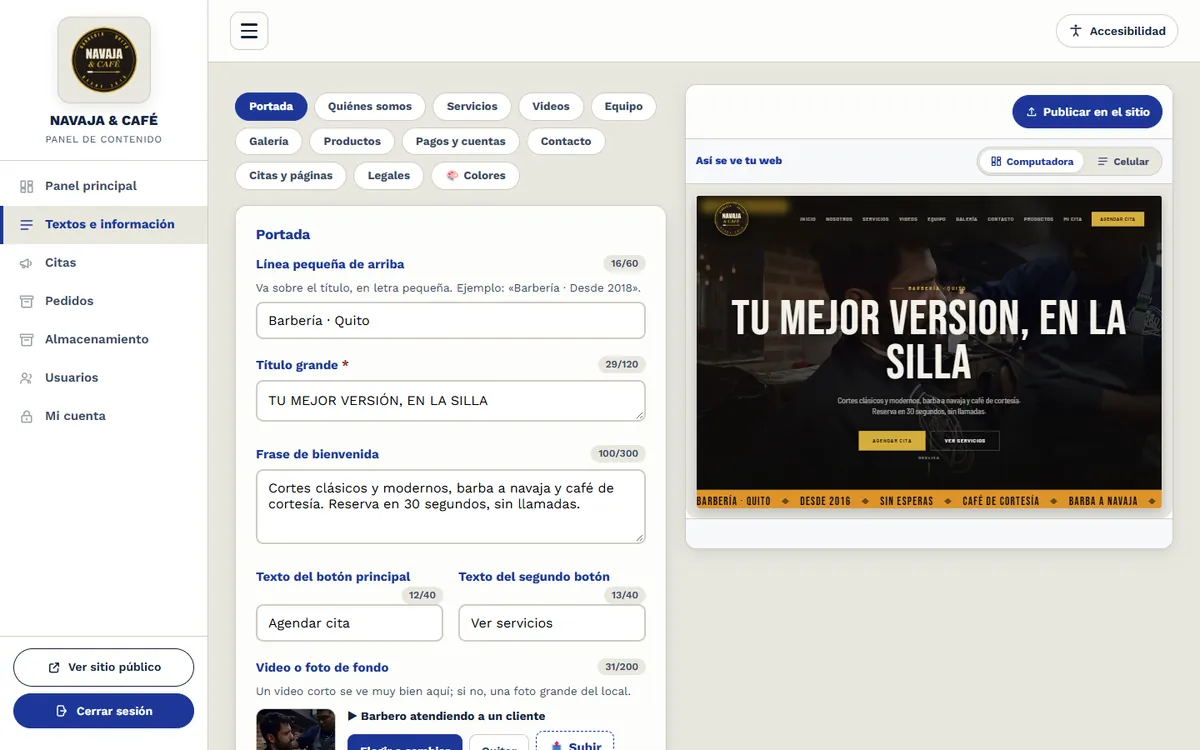1200x750 pixels.
Task: Go to Textos e información section
Action: click(104, 224)
